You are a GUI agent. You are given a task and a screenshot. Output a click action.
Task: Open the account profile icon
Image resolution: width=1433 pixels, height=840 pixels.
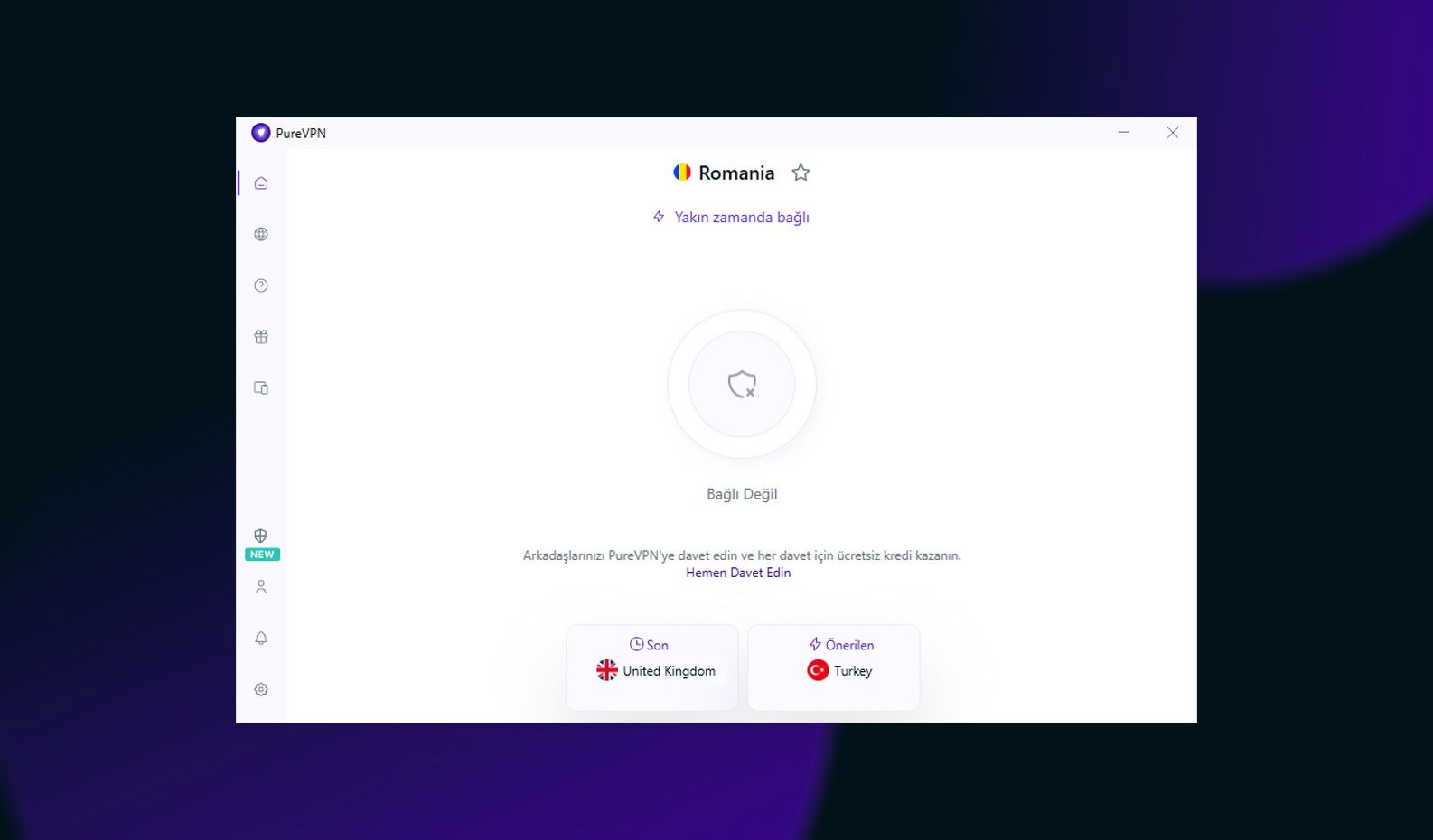(261, 587)
